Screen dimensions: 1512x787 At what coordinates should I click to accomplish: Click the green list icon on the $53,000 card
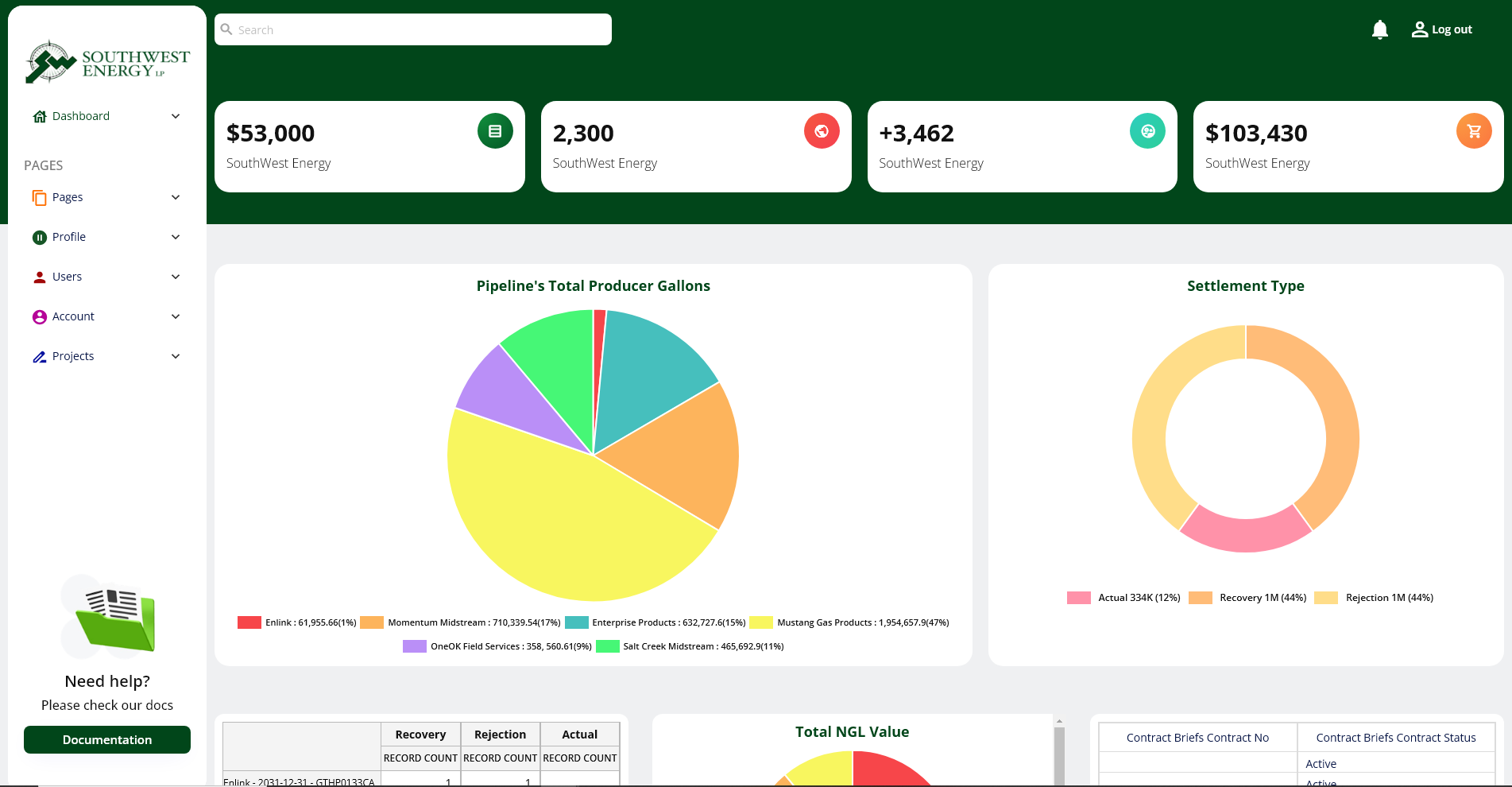(x=495, y=131)
